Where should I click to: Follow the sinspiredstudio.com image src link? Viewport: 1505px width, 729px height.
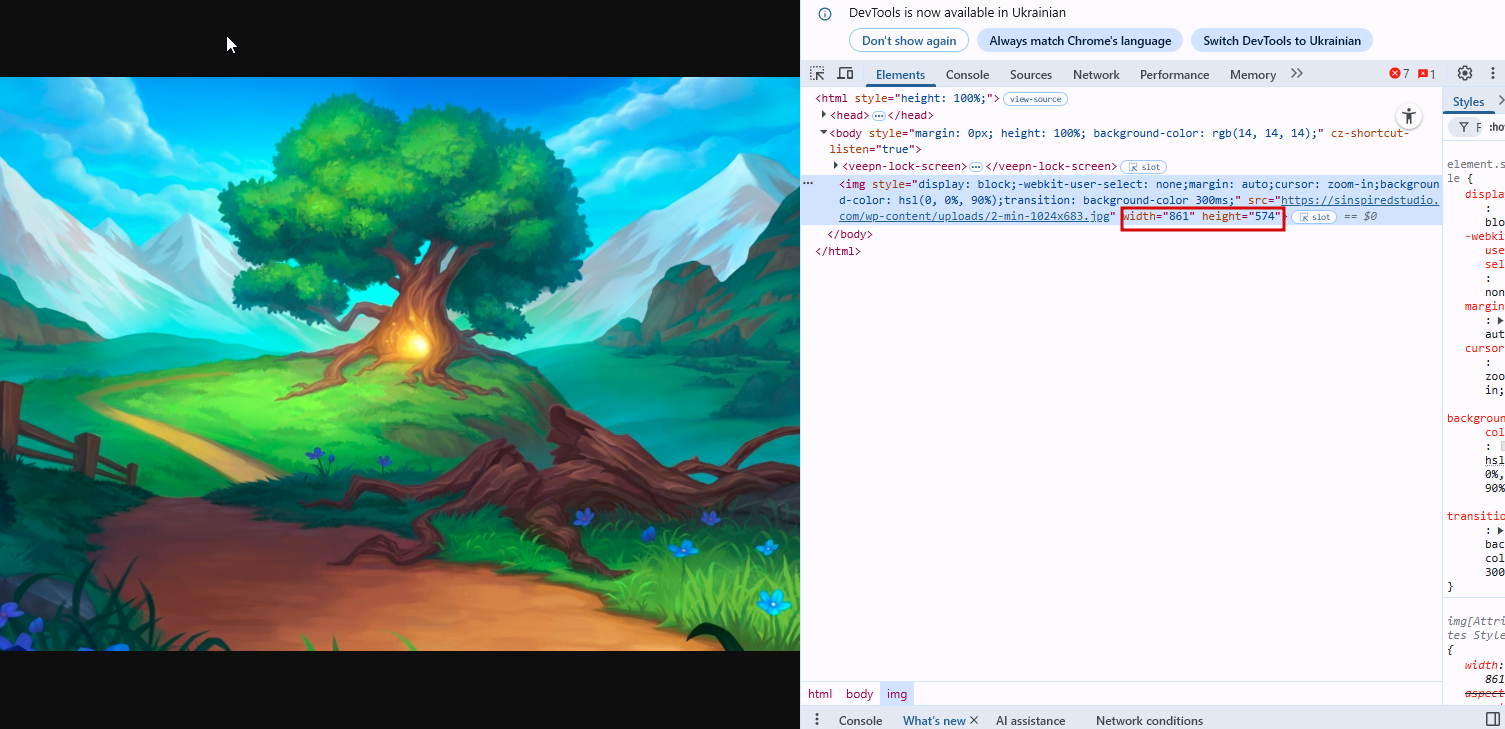tap(1138, 208)
